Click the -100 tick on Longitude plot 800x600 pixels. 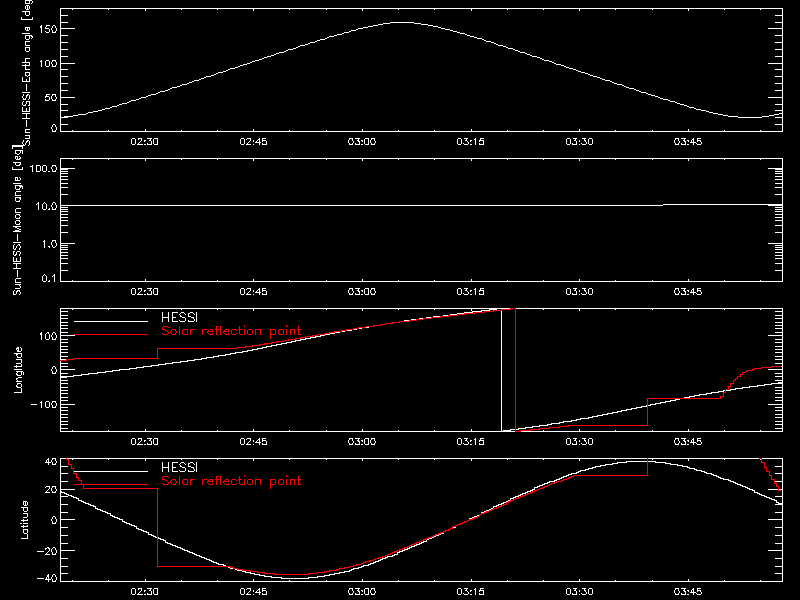coord(44,404)
